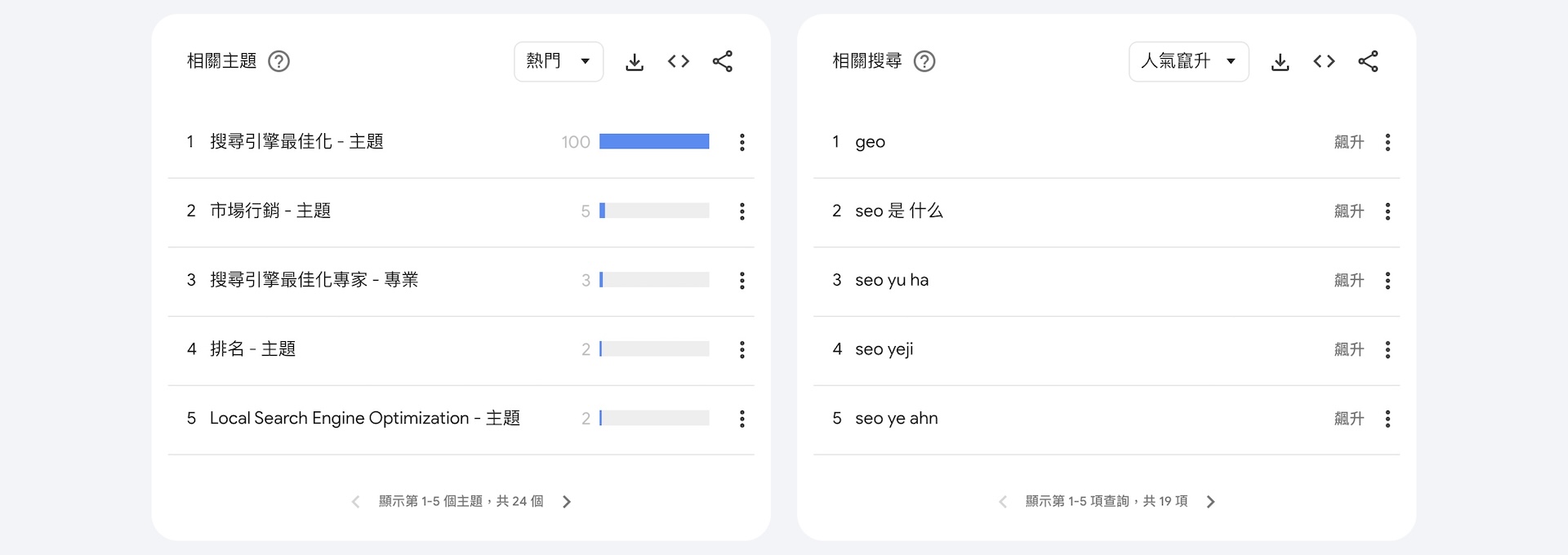Open the 搜尋引擎最佳化 - 主題 topic
Image resolution: width=1568 pixels, height=555 pixels.
296,142
